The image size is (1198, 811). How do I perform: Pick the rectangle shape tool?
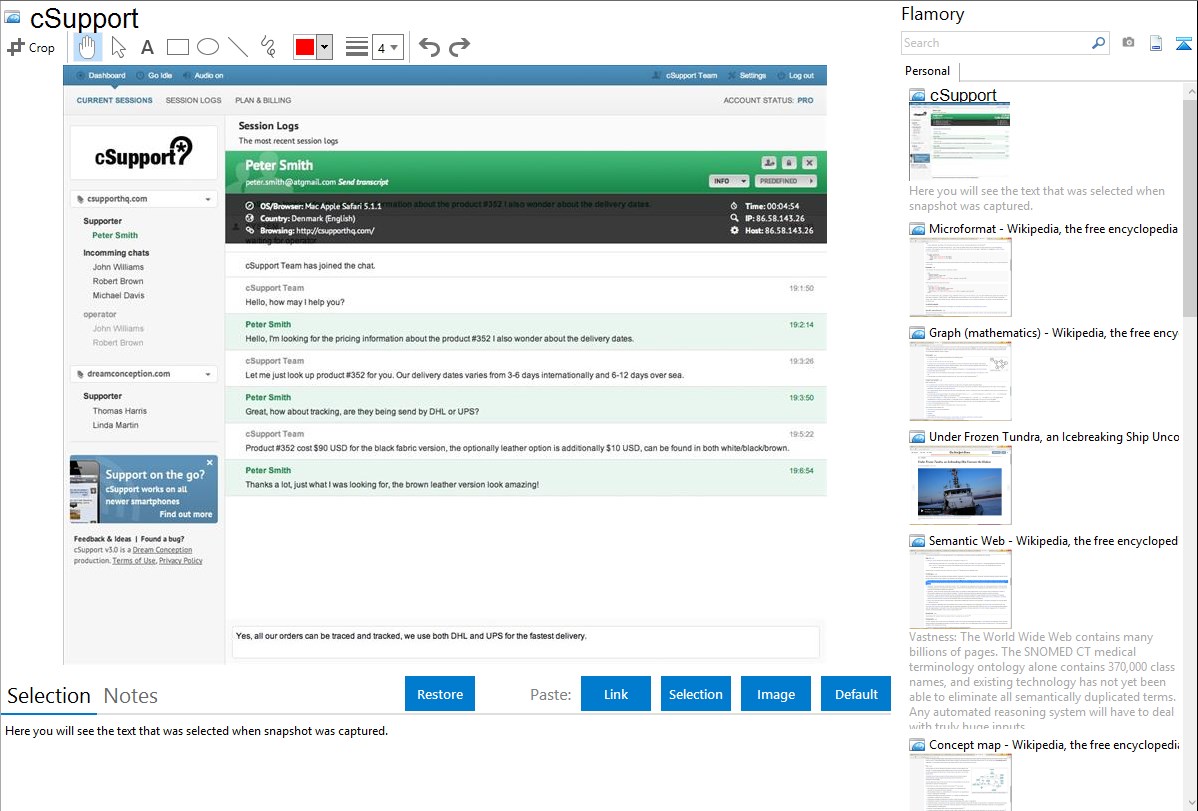[x=177, y=47]
